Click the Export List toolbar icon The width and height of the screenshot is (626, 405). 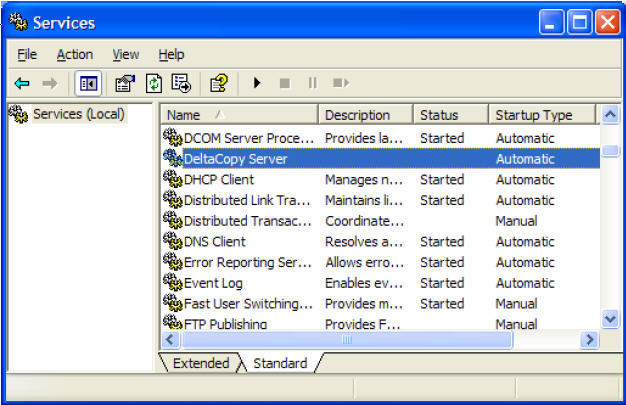(x=181, y=83)
